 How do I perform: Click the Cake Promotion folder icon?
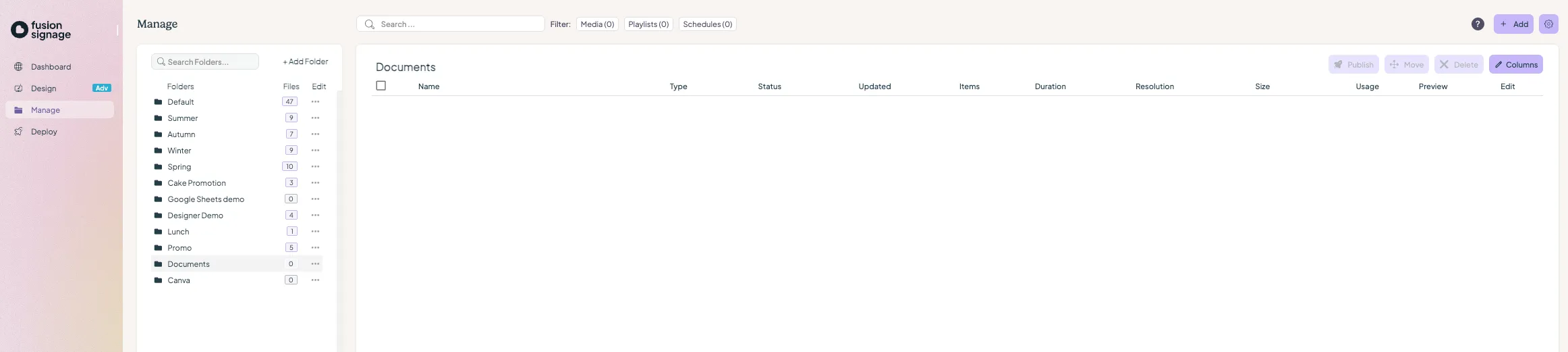pos(158,183)
